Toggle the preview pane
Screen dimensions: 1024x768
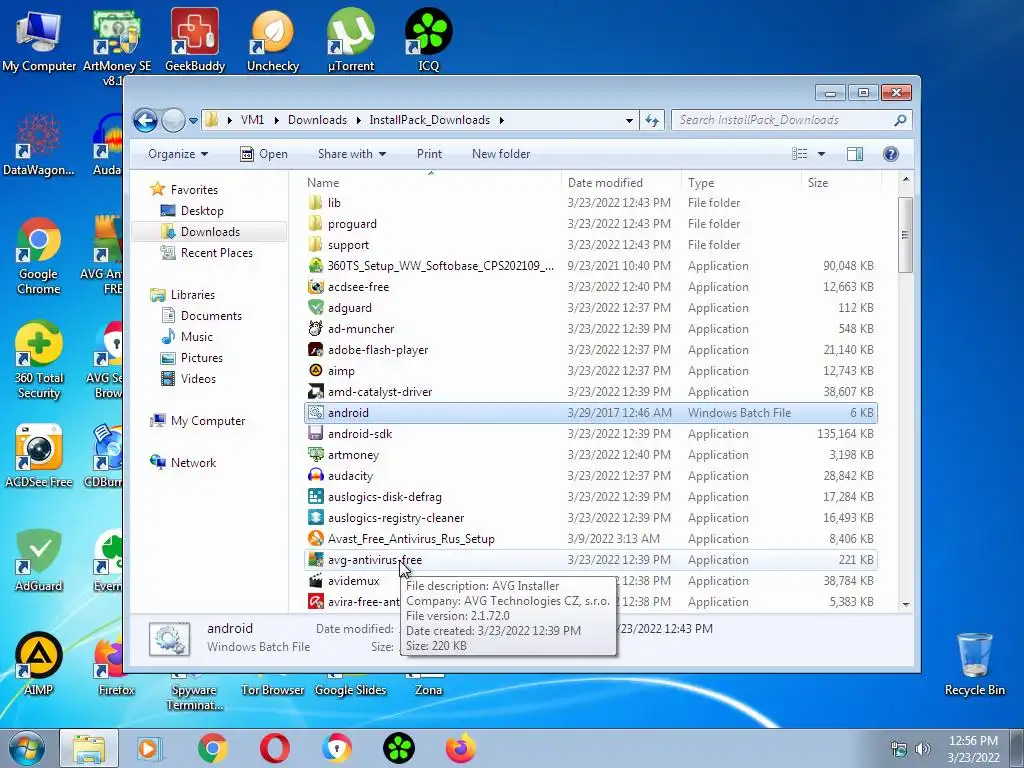click(855, 154)
